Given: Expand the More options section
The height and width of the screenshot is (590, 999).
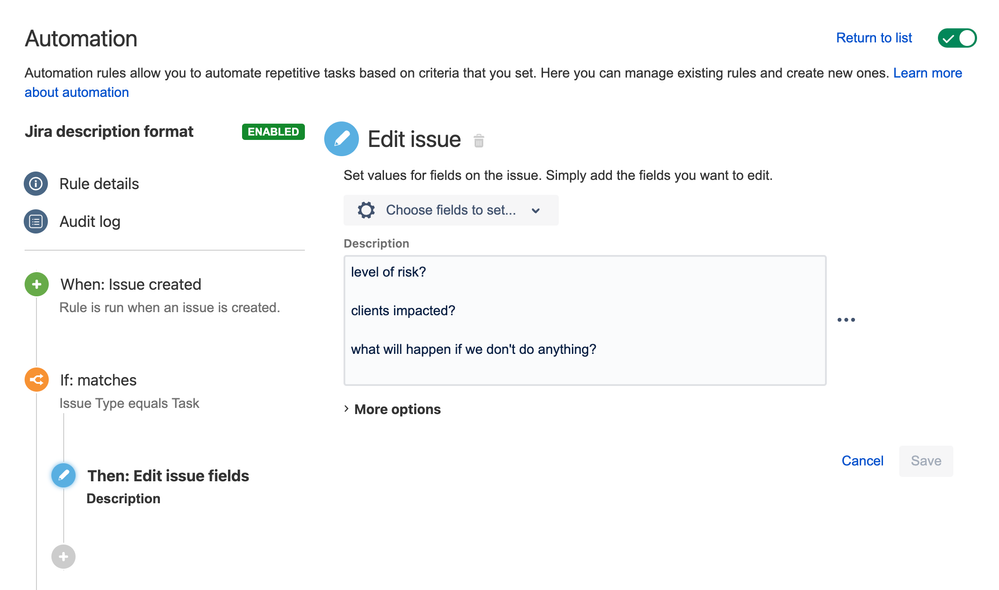Looking at the screenshot, I should tap(392, 409).
